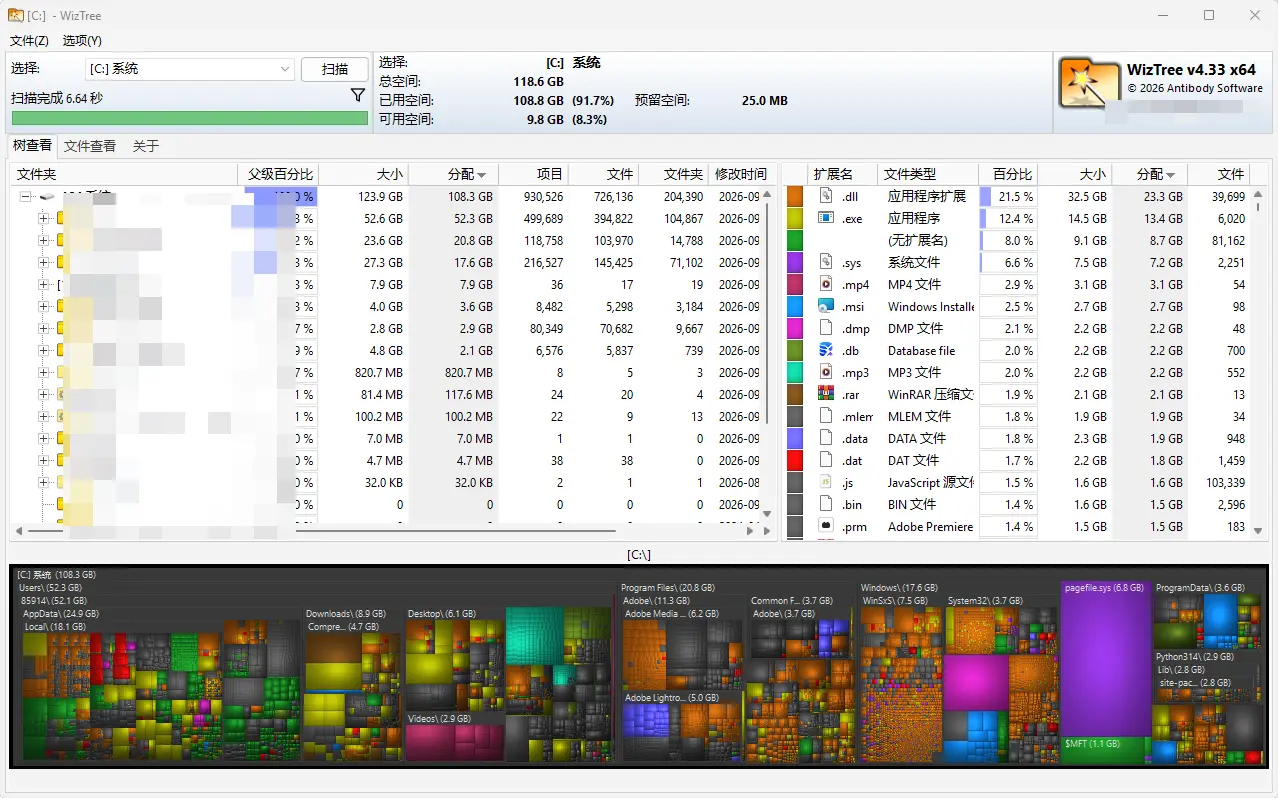Click the WinSxS\ (7.5 GB) treemap label

(895, 601)
